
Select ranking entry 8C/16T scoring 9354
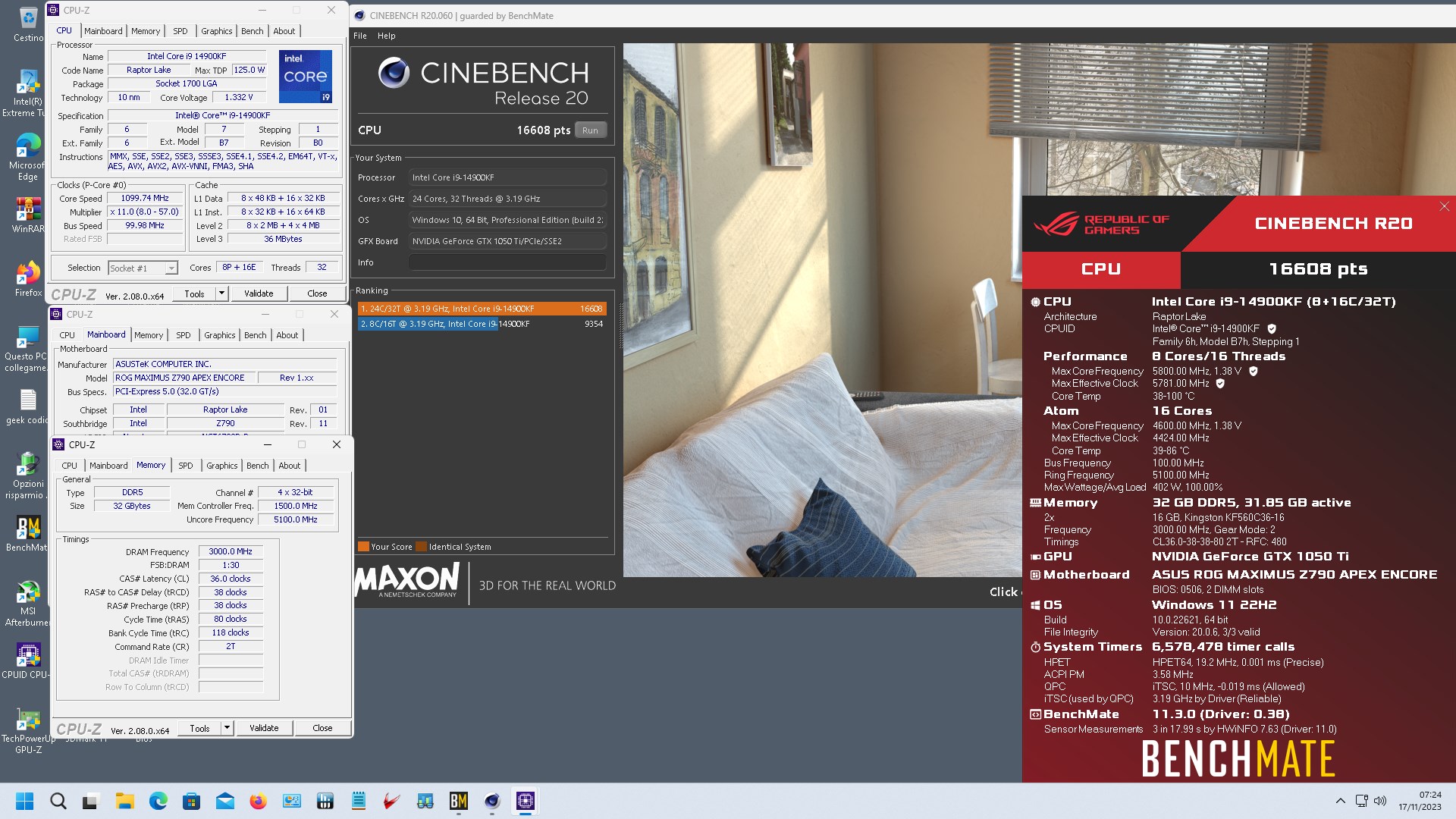(x=482, y=324)
